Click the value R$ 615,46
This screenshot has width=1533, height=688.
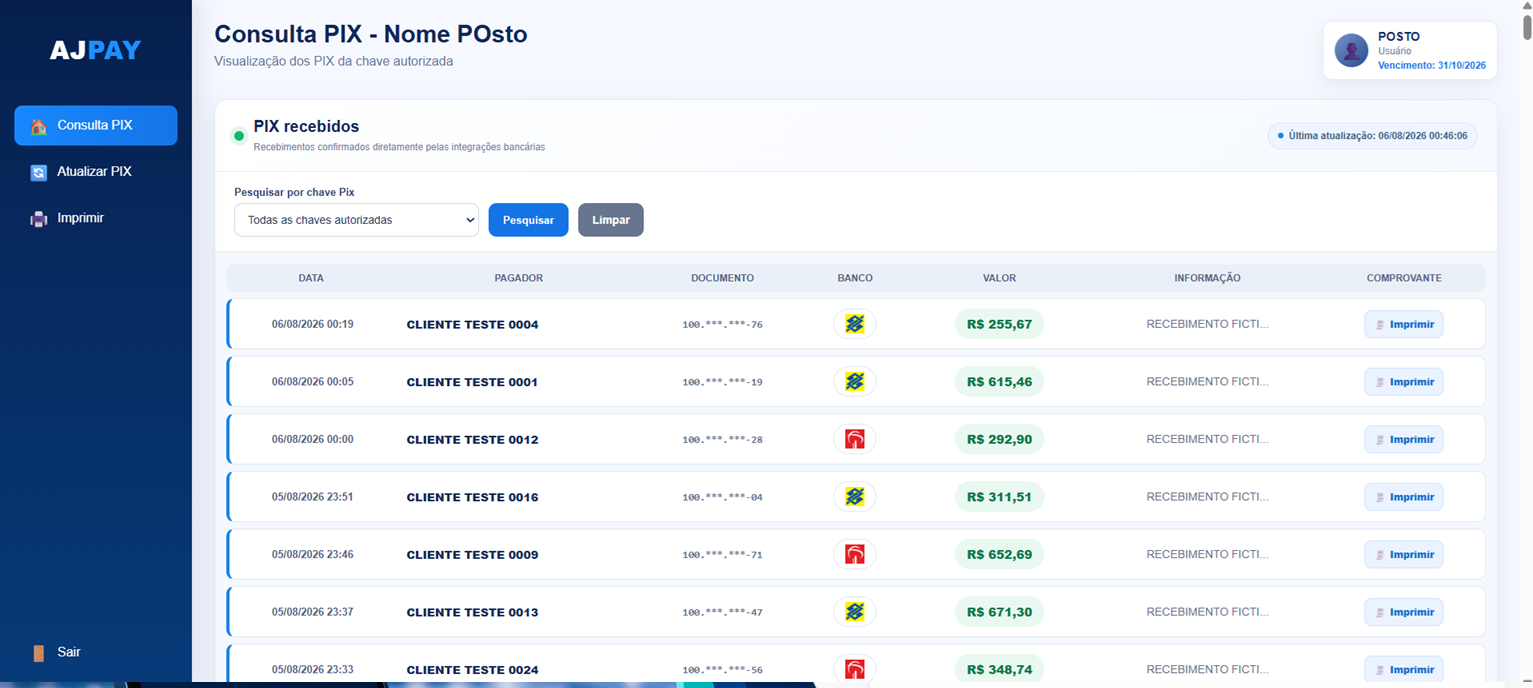[999, 382]
